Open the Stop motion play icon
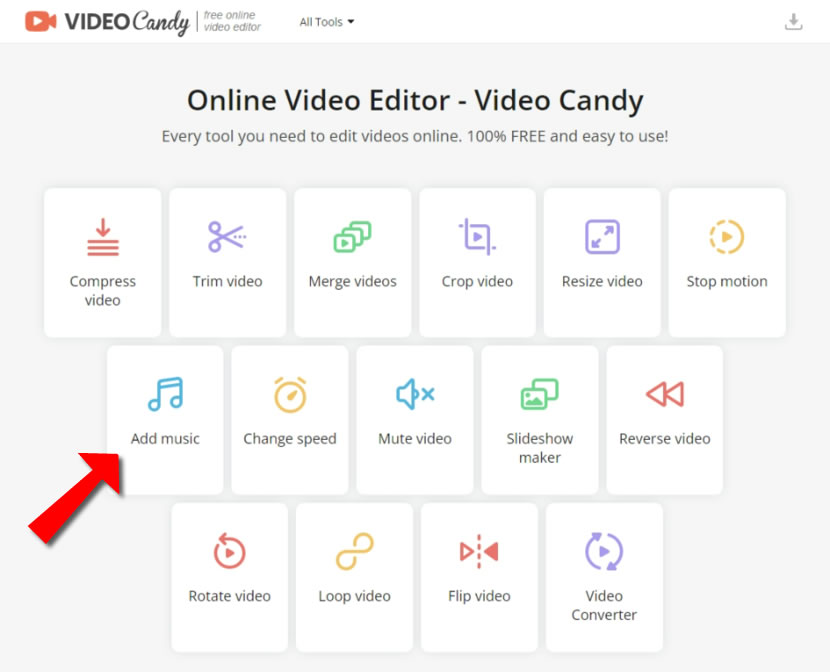 727,237
